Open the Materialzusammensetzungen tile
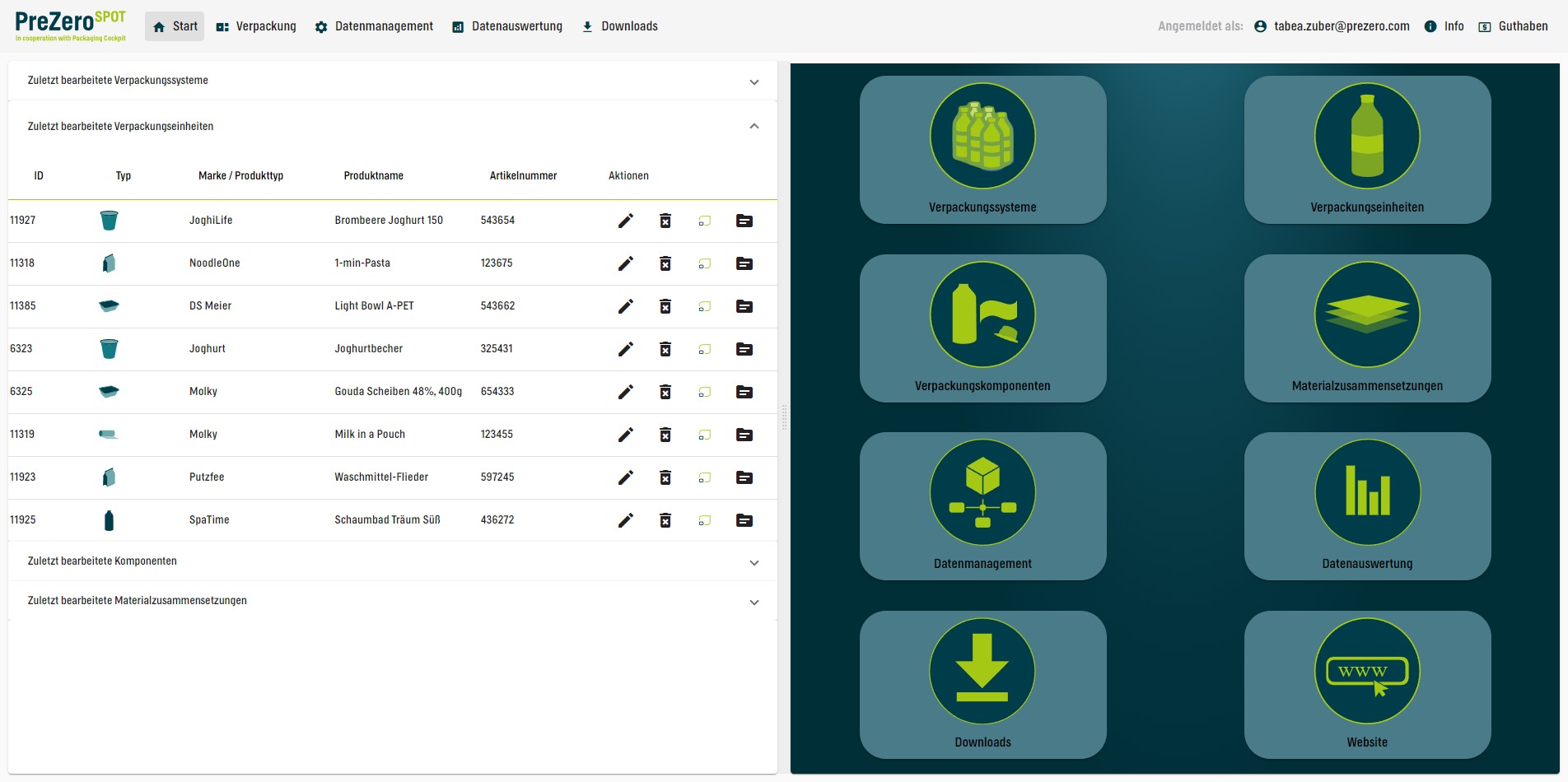1568x782 pixels. (x=1367, y=328)
